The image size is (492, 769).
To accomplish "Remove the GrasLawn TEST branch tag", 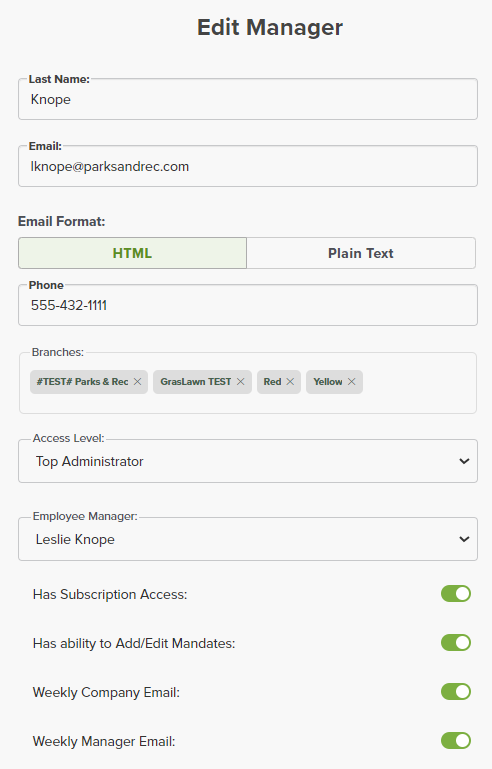I will [x=240, y=382].
